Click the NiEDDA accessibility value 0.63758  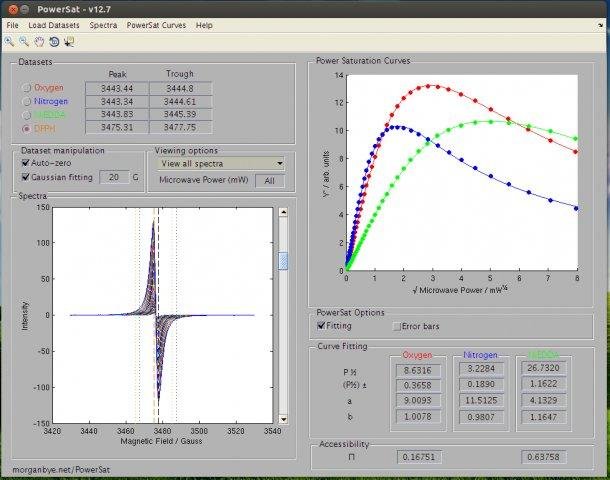[543, 457]
